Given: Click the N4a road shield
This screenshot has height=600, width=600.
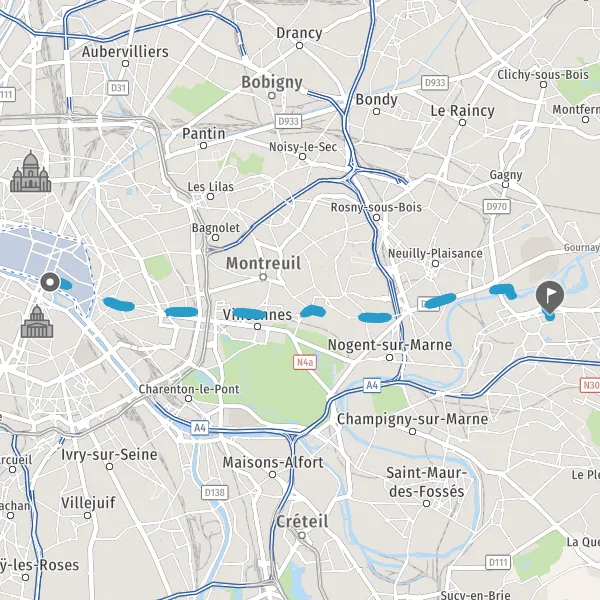Looking at the screenshot, I should tap(305, 362).
